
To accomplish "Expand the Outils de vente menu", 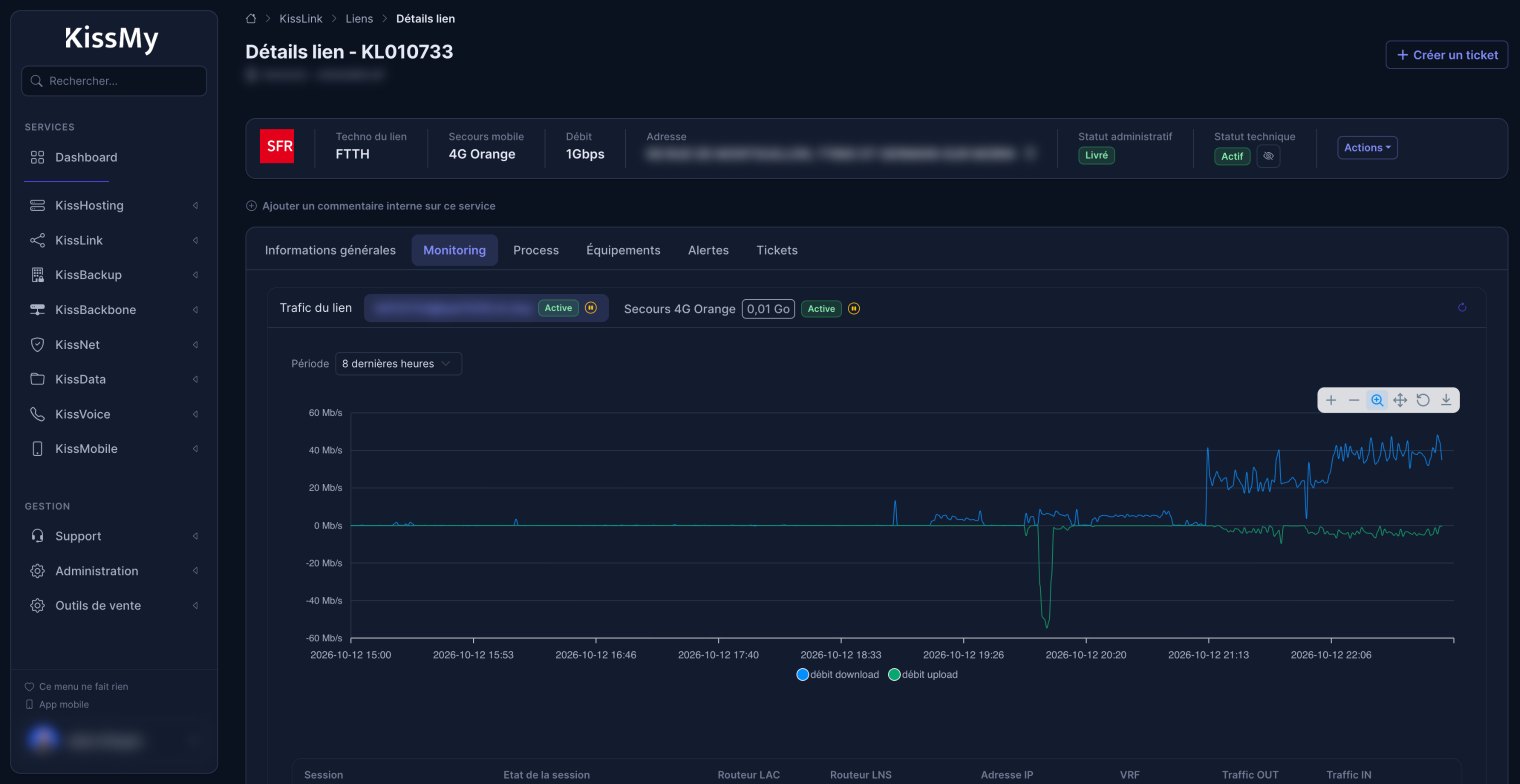I will (x=114, y=606).
